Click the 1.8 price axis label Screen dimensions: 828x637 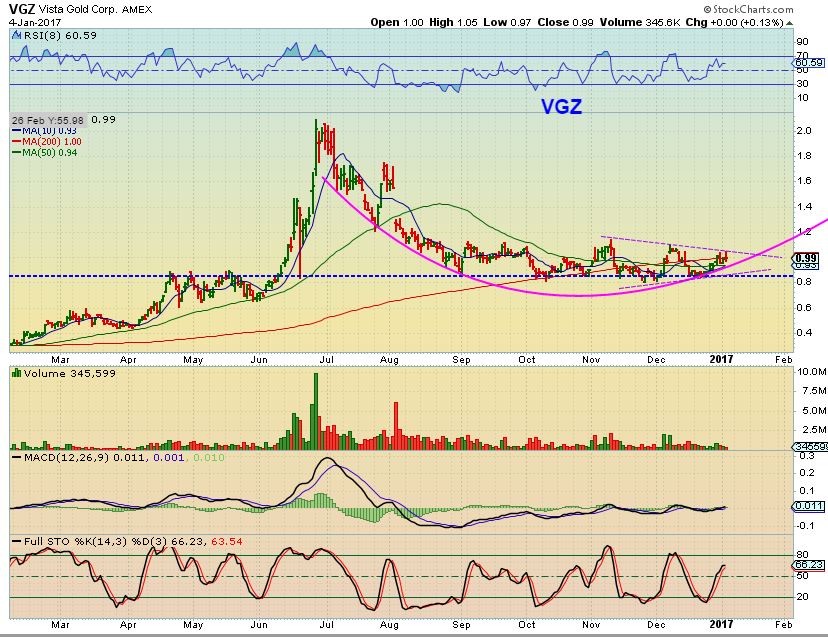[804, 156]
